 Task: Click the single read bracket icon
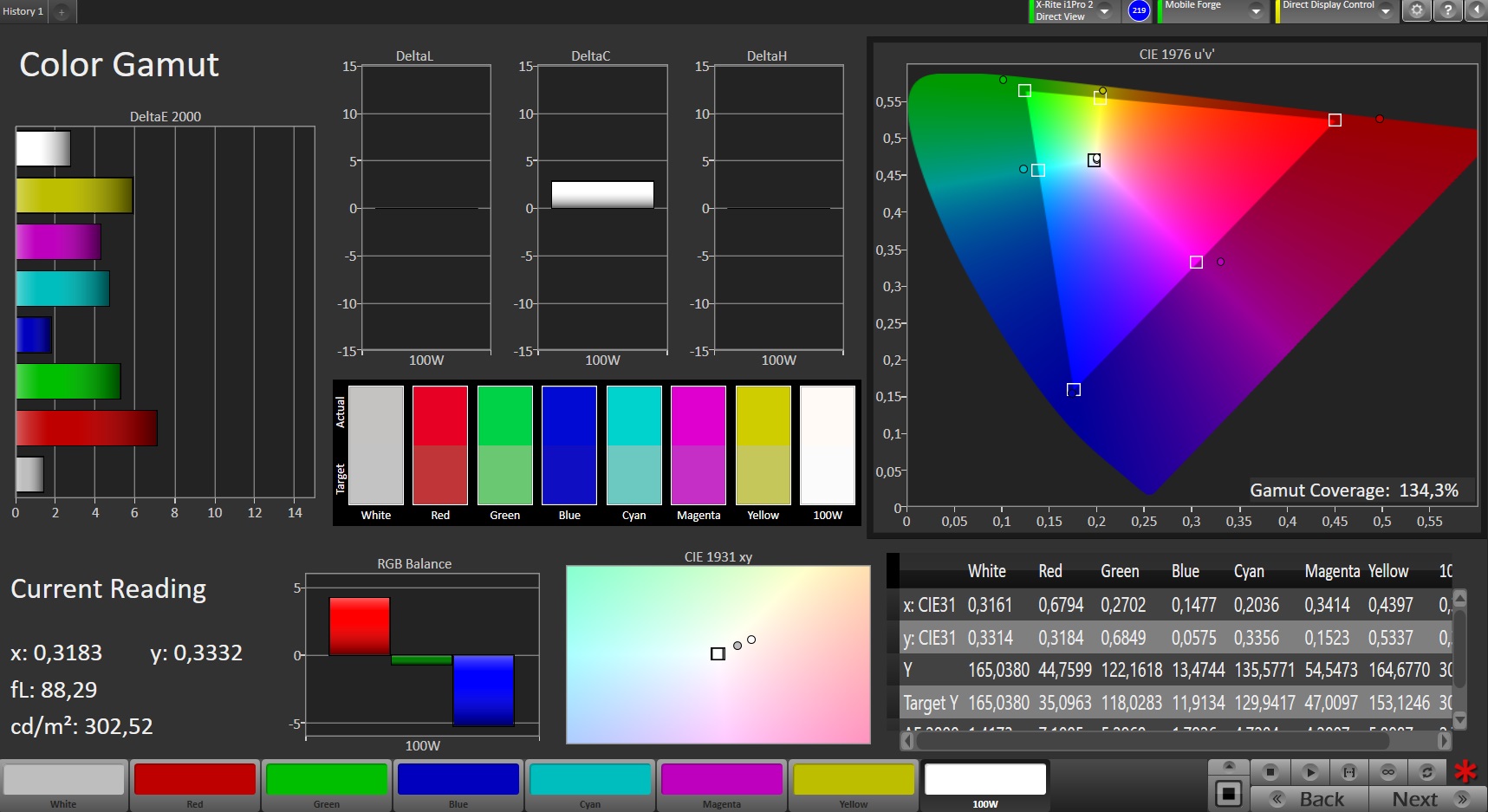tap(1349, 771)
